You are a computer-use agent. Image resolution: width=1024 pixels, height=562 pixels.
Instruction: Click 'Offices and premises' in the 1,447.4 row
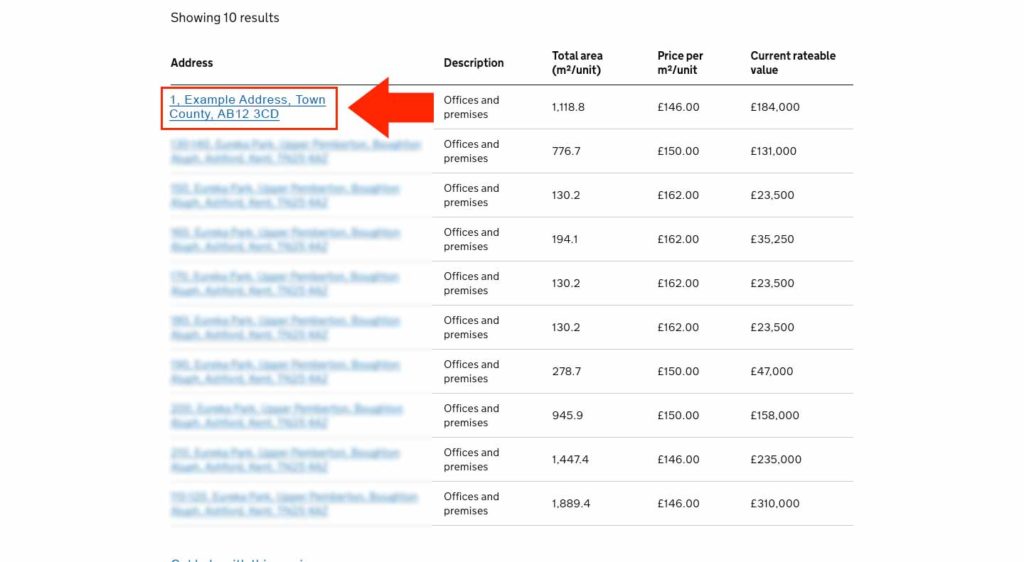point(472,460)
